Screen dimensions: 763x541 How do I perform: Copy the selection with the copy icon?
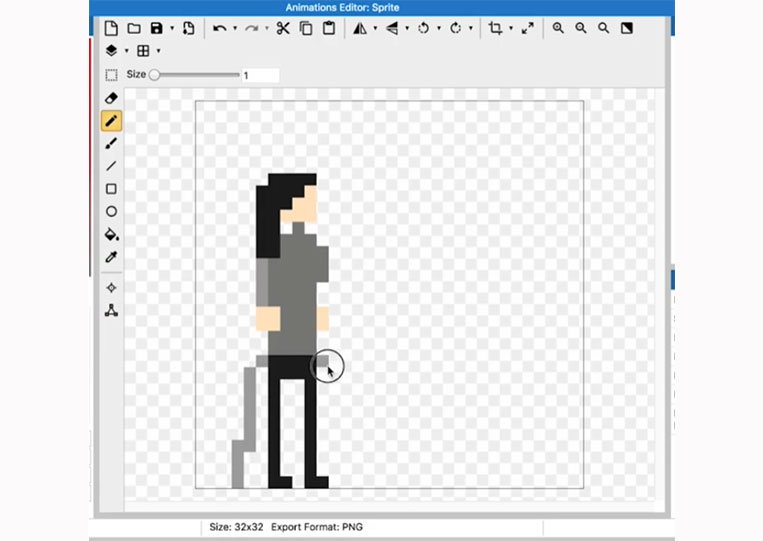coord(306,28)
